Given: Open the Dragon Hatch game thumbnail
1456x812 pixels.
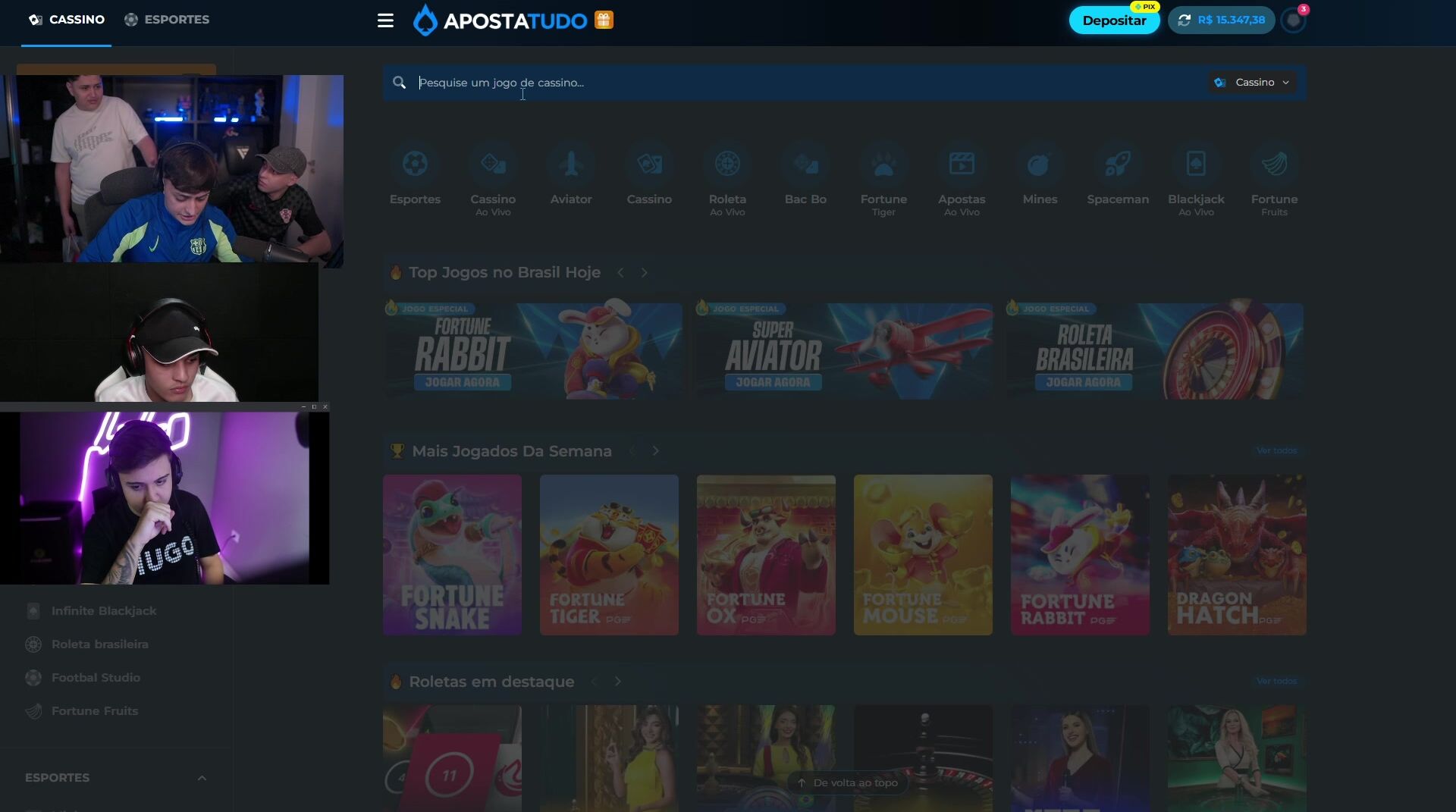Looking at the screenshot, I should 1237,555.
